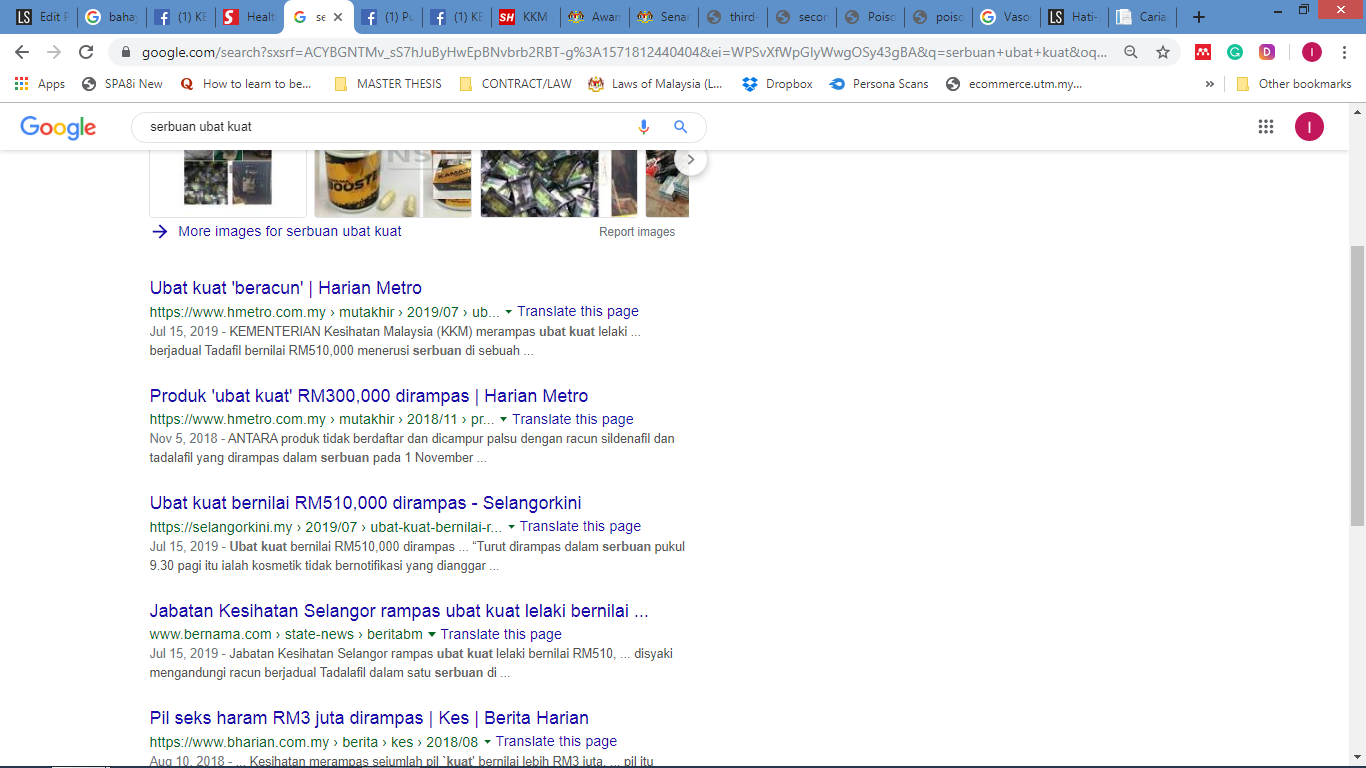Show next images with carousel arrow
The height and width of the screenshot is (768, 1366).
(690, 160)
